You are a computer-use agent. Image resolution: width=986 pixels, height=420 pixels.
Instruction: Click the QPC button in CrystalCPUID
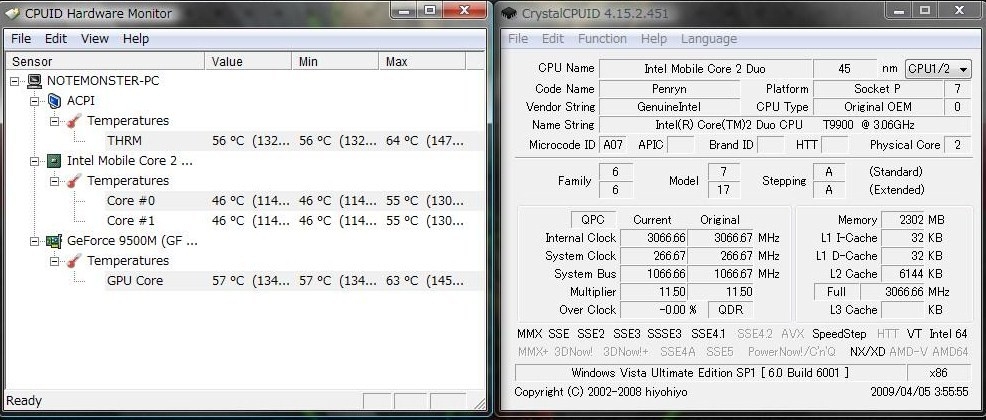pyautogui.click(x=592, y=220)
